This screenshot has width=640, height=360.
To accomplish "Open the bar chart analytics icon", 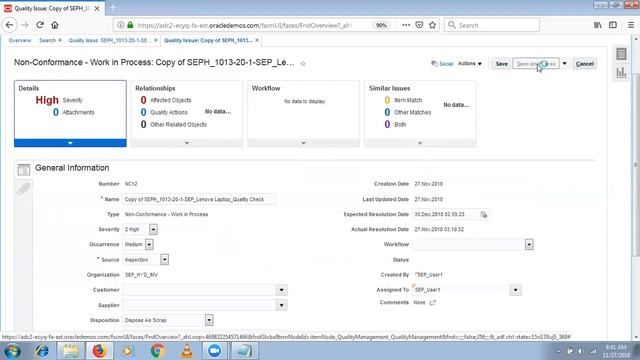I will 621,72.
